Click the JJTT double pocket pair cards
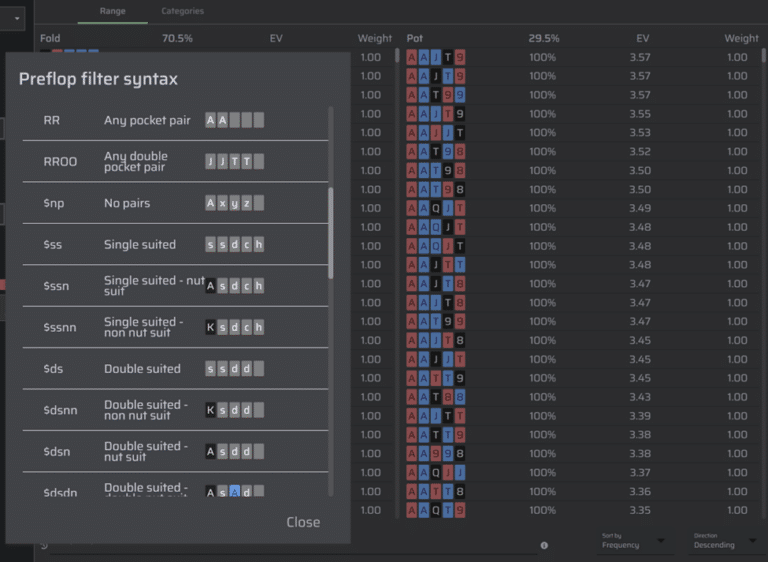768x562 pixels. click(x=235, y=162)
